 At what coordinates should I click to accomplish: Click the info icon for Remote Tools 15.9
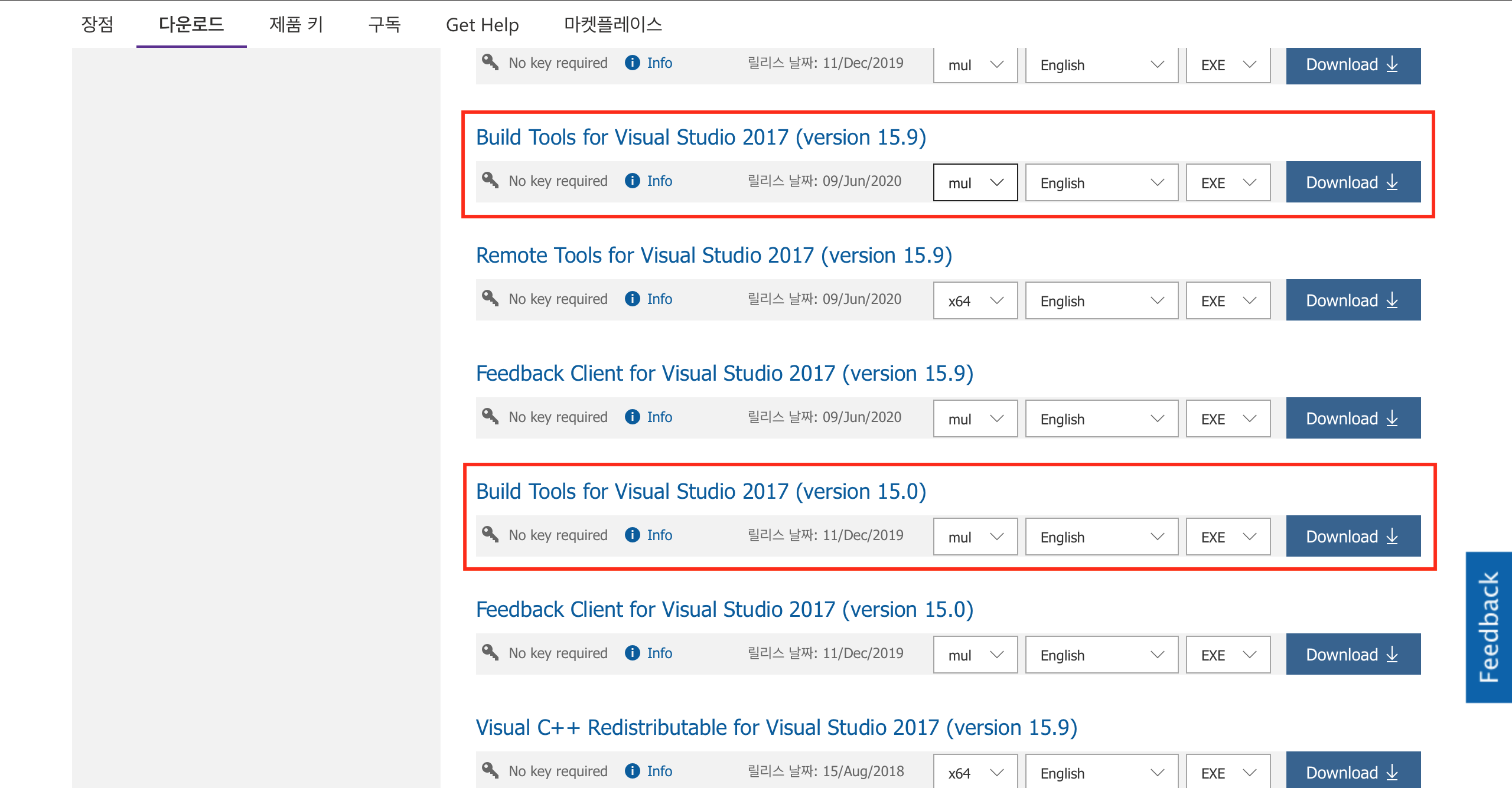coord(632,299)
